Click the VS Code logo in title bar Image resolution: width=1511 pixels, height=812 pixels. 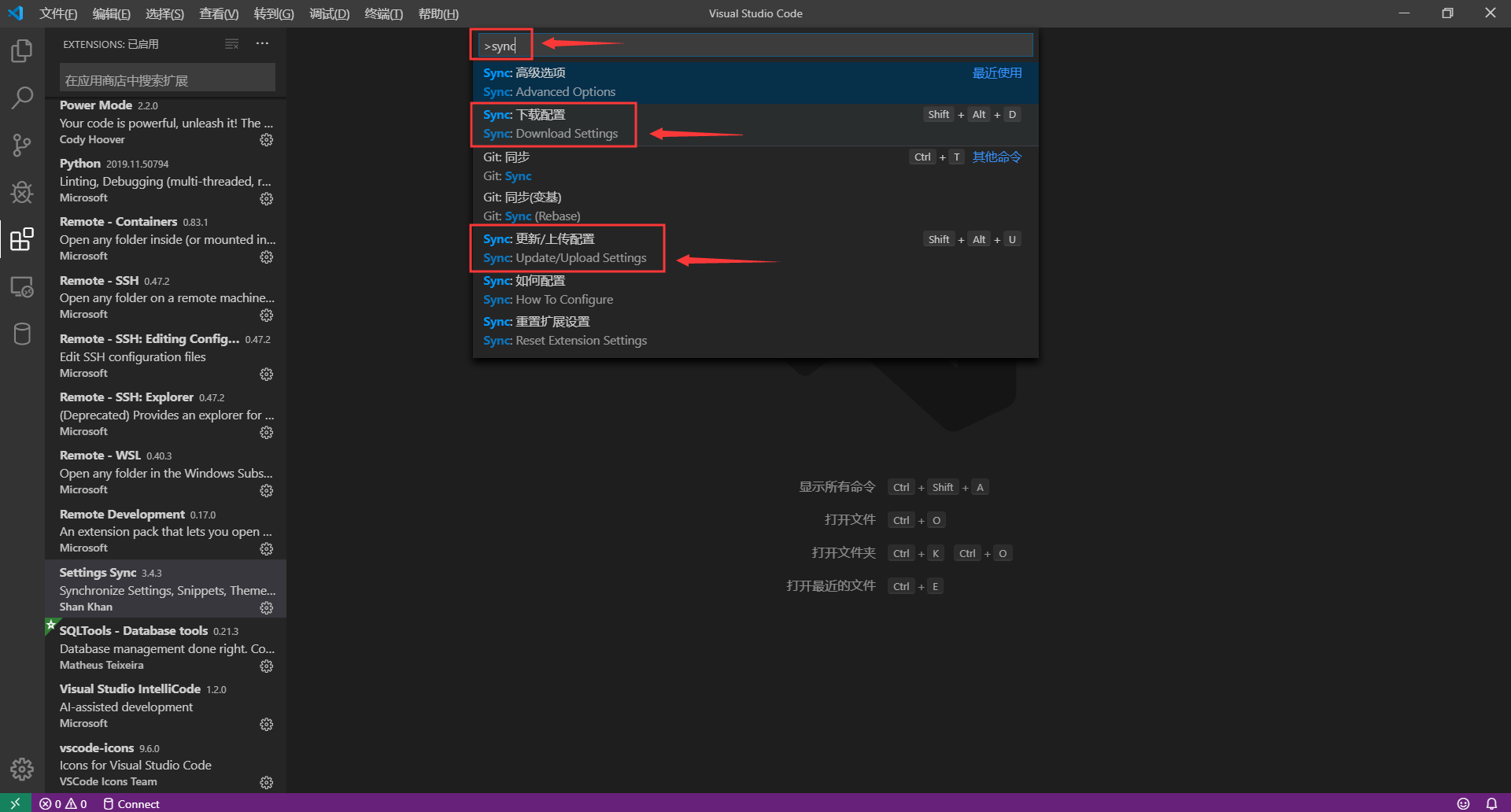tap(16, 13)
